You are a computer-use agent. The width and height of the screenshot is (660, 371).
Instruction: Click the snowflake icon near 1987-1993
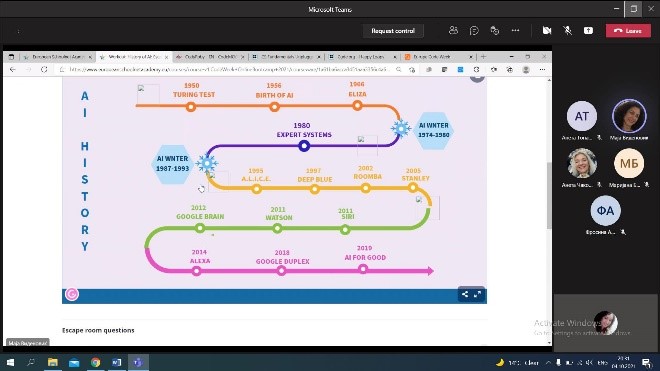(x=207, y=163)
